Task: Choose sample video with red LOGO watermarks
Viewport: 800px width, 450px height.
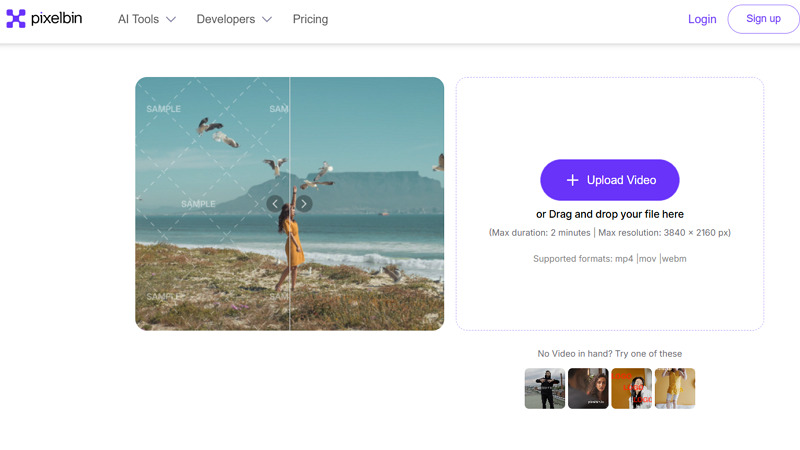Action: (632, 388)
